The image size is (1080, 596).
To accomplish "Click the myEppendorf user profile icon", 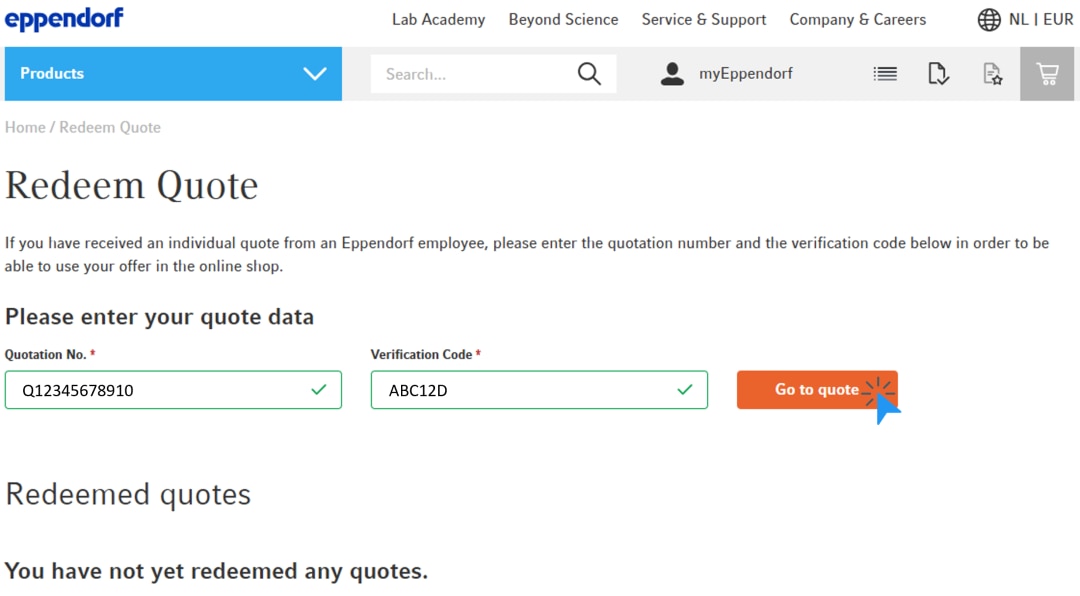I will click(x=672, y=74).
